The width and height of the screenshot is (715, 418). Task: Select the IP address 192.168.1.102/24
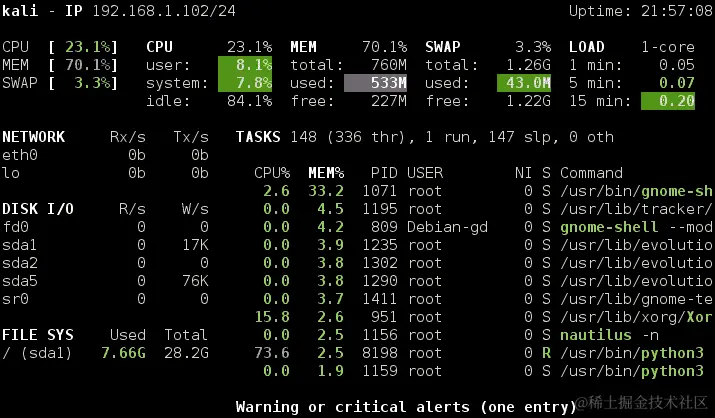pyautogui.click(x=164, y=10)
